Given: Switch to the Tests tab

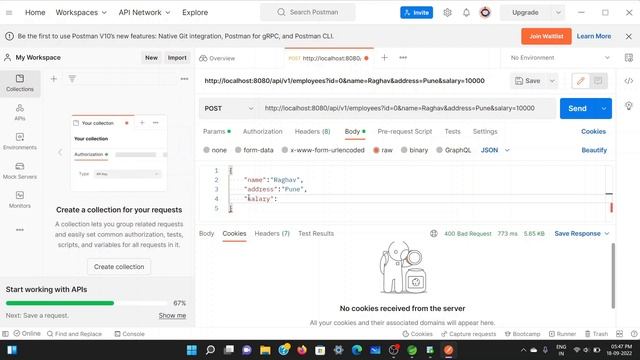Looking at the screenshot, I should pos(452,131).
